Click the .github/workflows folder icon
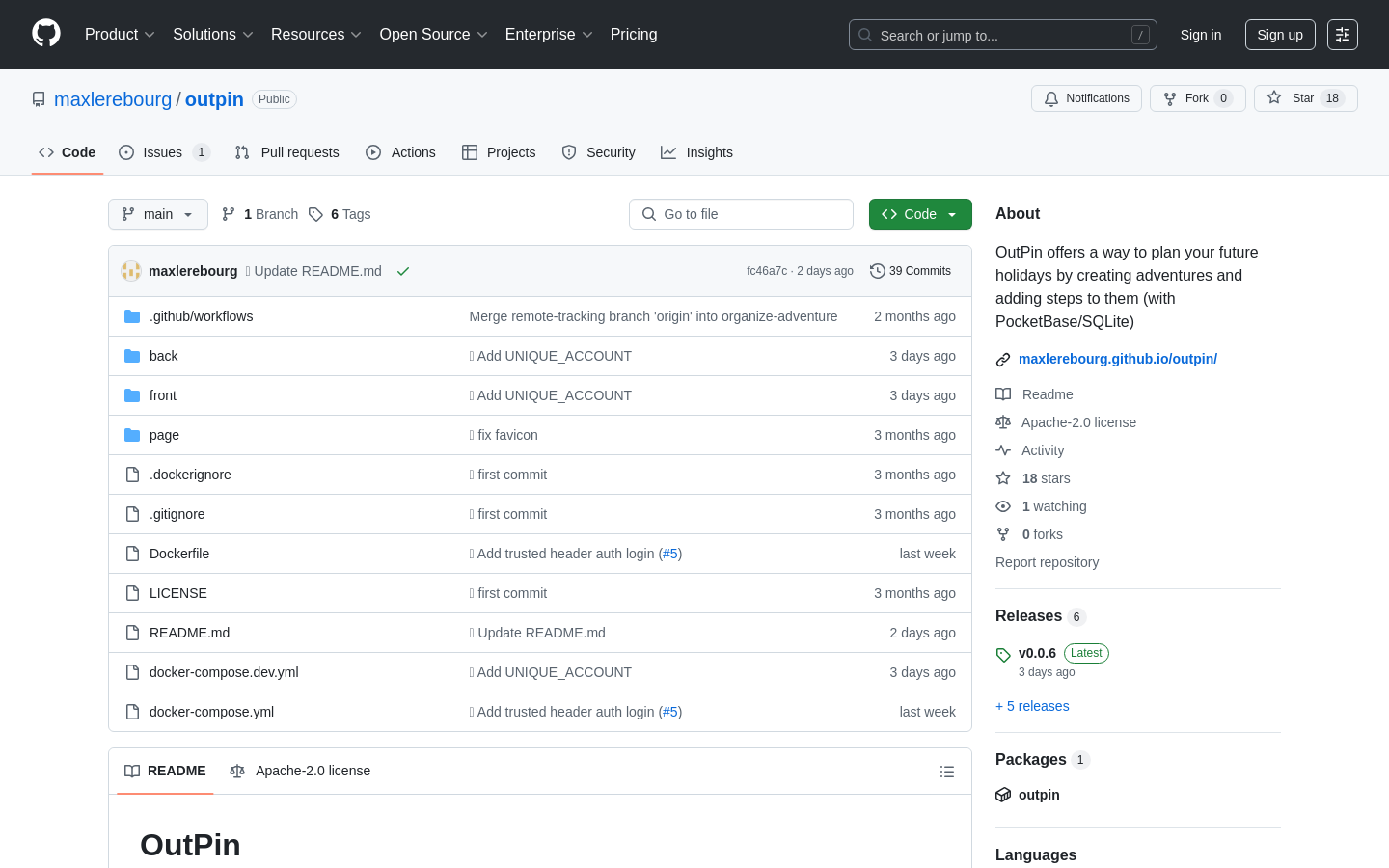 (x=132, y=316)
